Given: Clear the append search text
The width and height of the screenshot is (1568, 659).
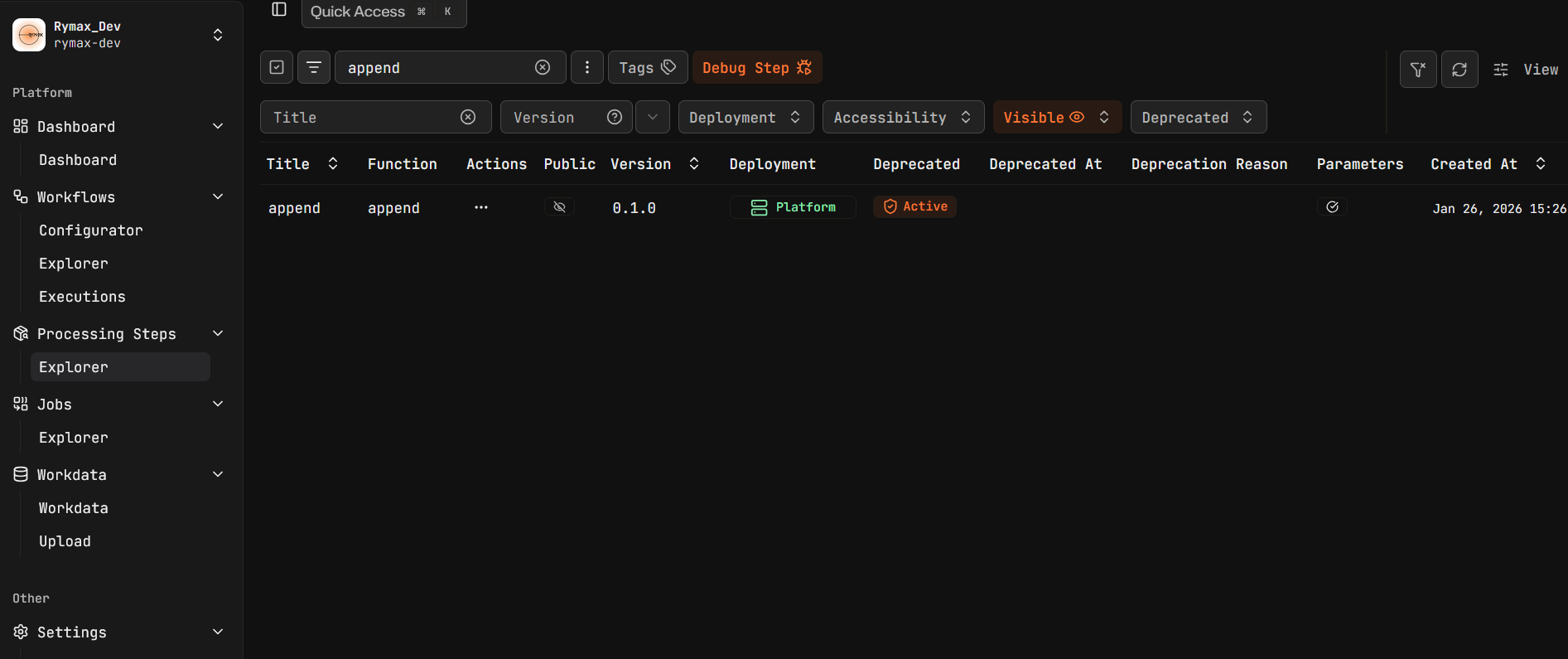Looking at the screenshot, I should pos(543,67).
